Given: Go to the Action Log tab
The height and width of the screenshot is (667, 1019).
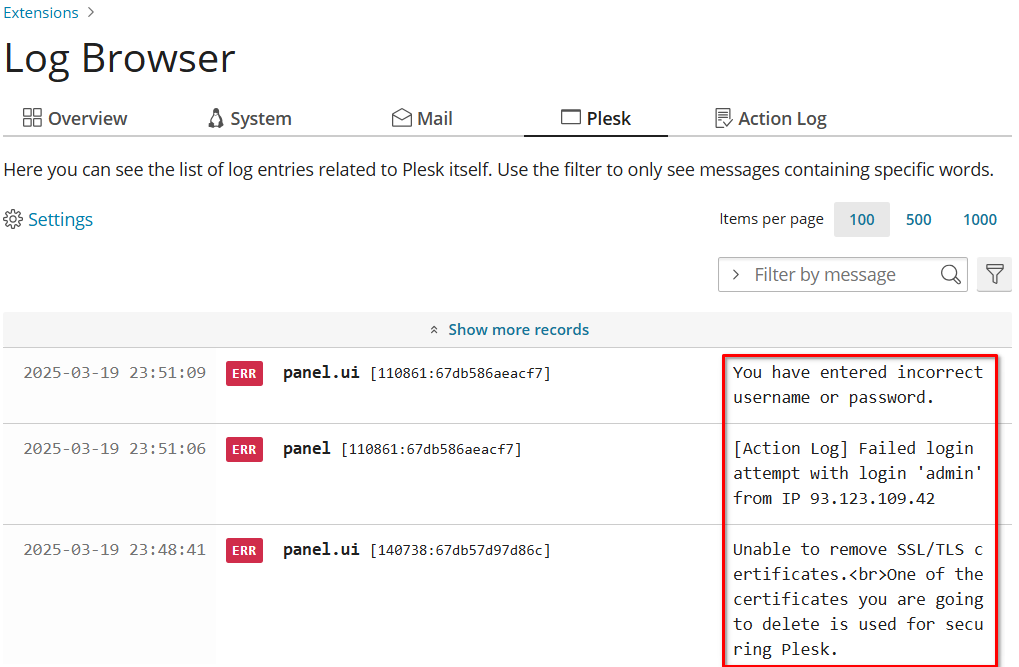Looking at the screenshot, I should point(770,118).
